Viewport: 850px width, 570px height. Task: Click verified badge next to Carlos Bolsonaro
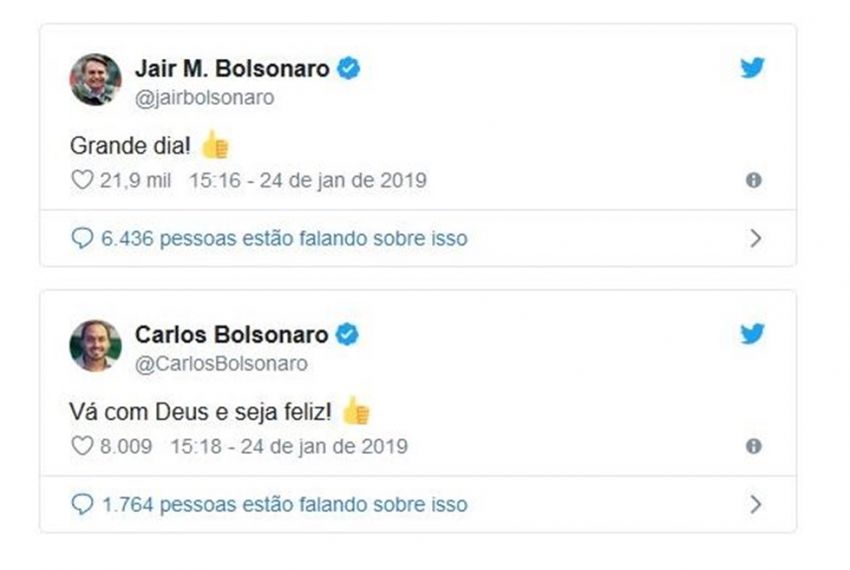pyautogui.click(x=347, y=335)
